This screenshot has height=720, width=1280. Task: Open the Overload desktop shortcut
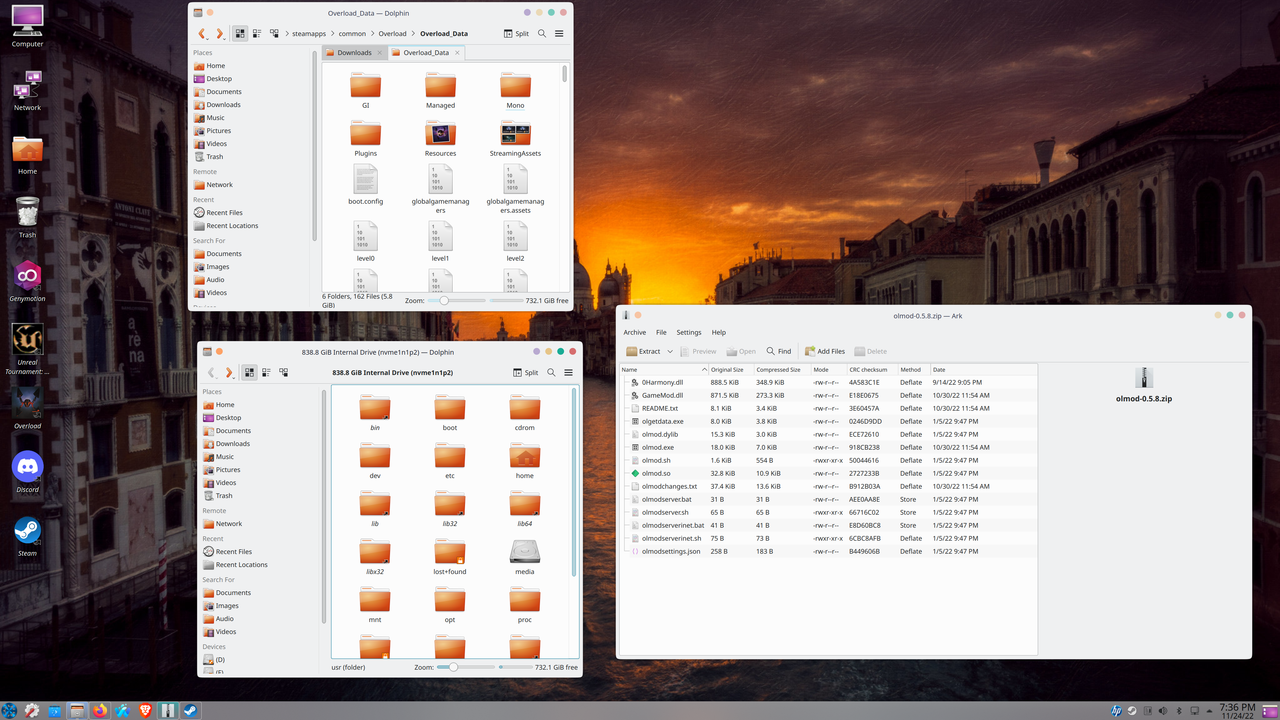27,409
